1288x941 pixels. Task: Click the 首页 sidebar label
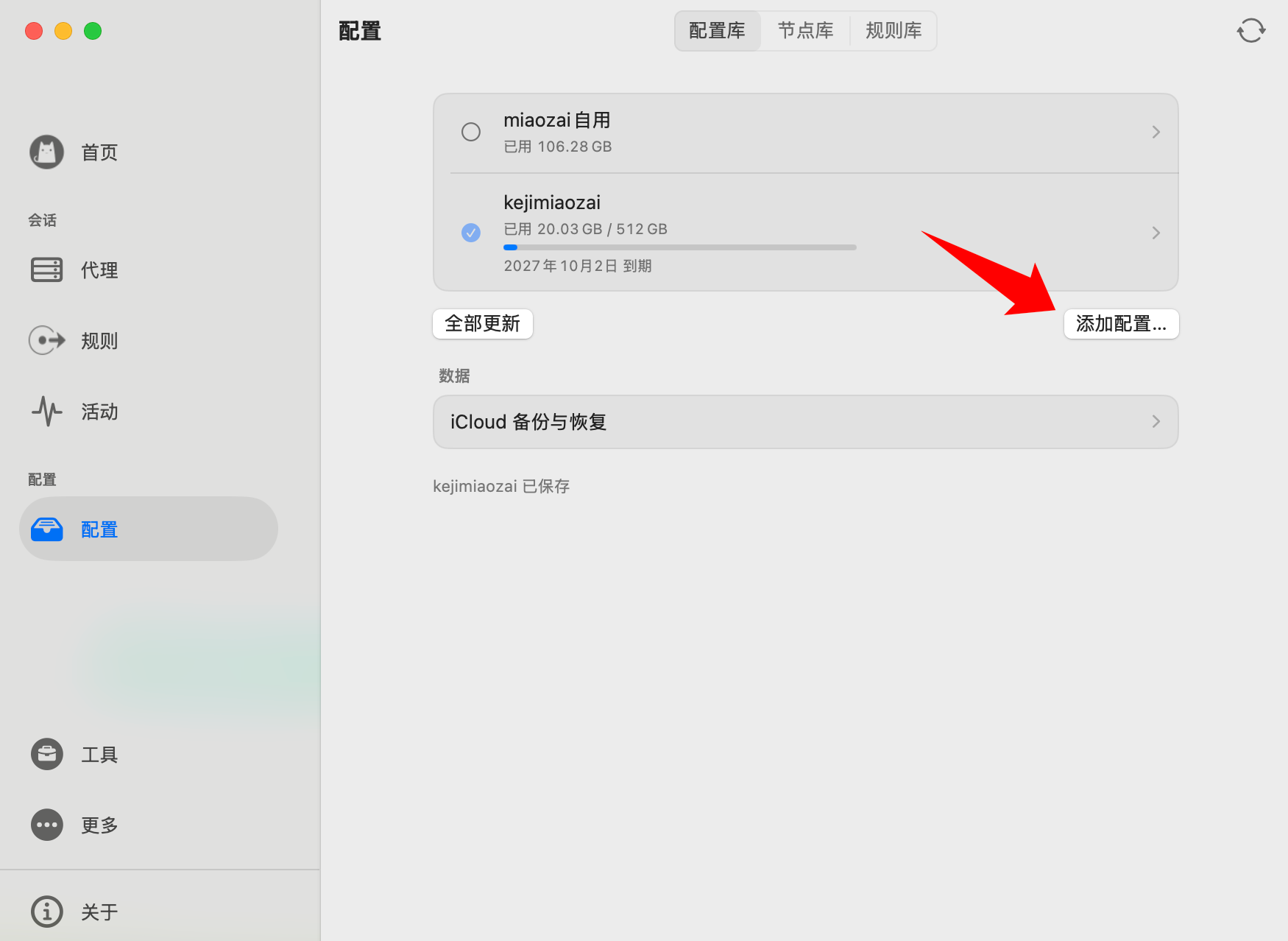tap(99, 152)
